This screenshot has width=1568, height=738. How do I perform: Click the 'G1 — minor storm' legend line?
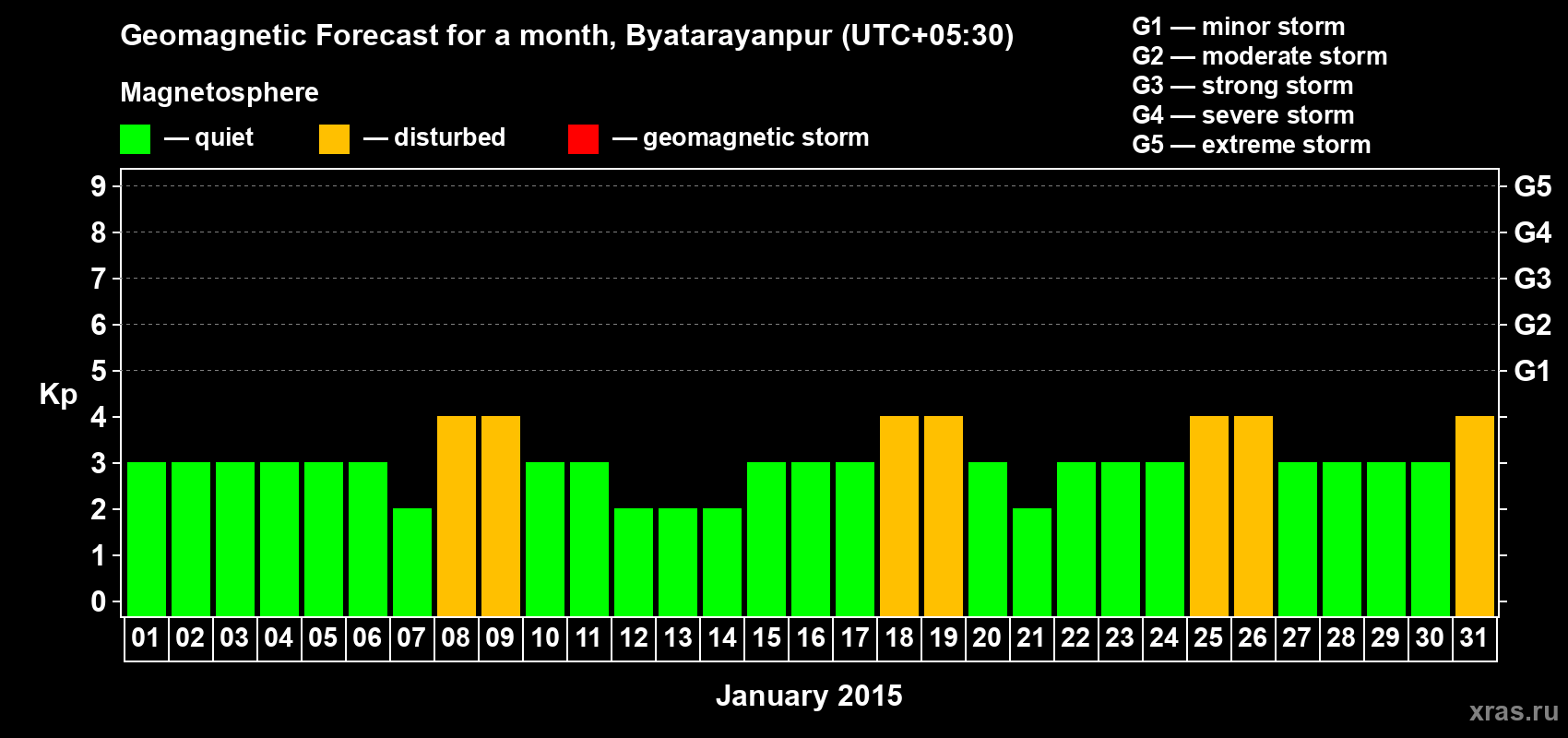[1239, 27]
